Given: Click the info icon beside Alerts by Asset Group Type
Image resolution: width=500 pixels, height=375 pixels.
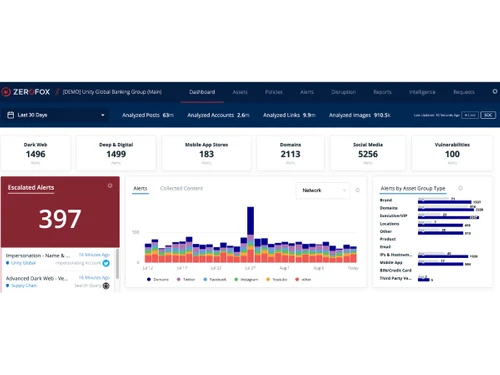Looking at the screenshot, I should coord(460,188).
